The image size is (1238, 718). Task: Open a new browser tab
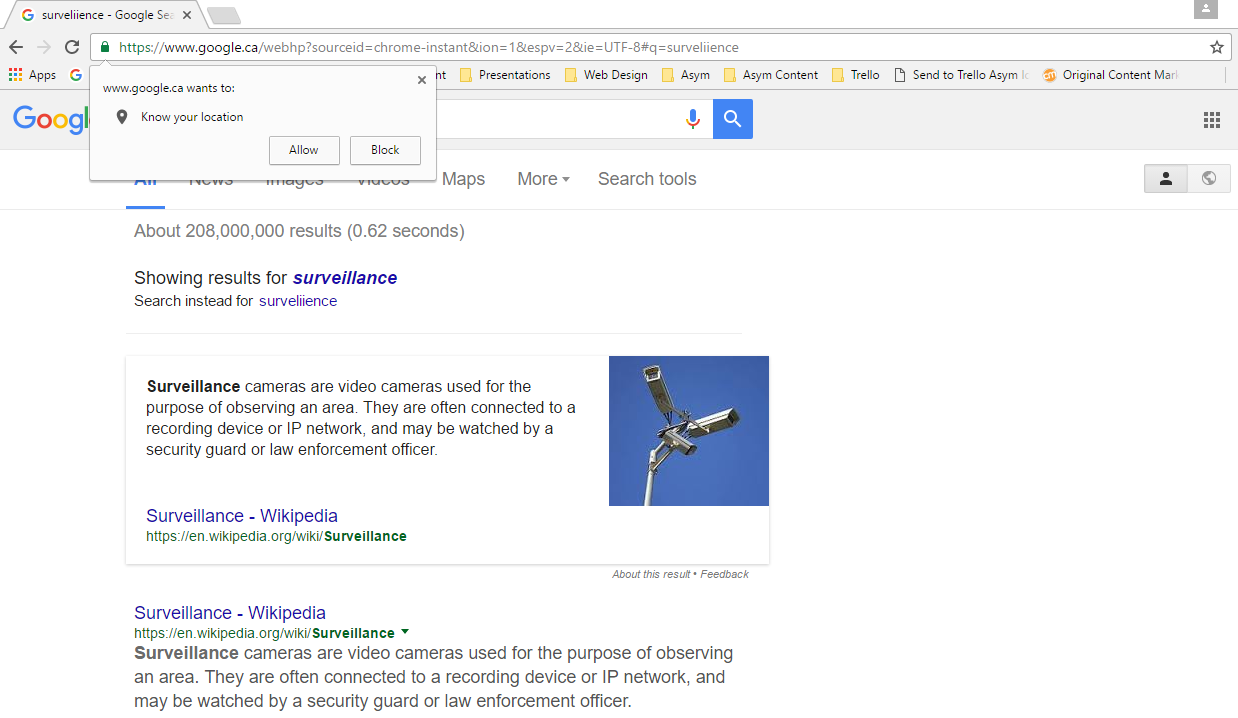pos(223,15)
